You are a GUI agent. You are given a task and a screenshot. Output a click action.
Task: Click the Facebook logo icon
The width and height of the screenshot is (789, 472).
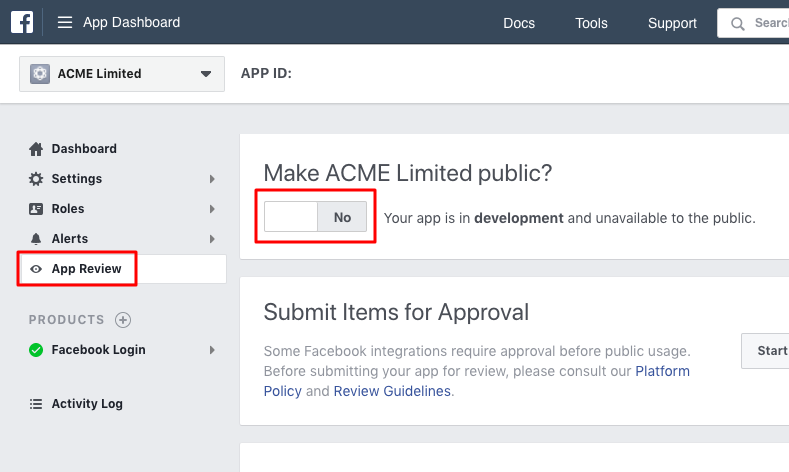tap(22, 22)
